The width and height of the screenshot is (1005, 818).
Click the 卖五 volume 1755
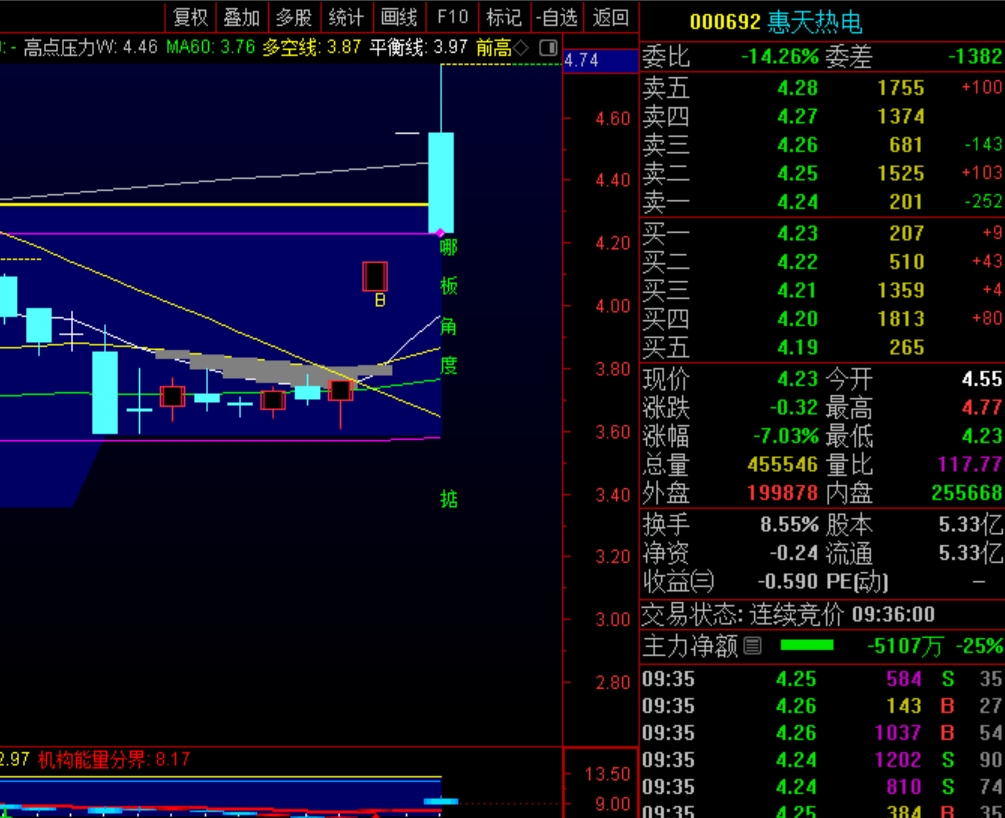coord(901,88)
